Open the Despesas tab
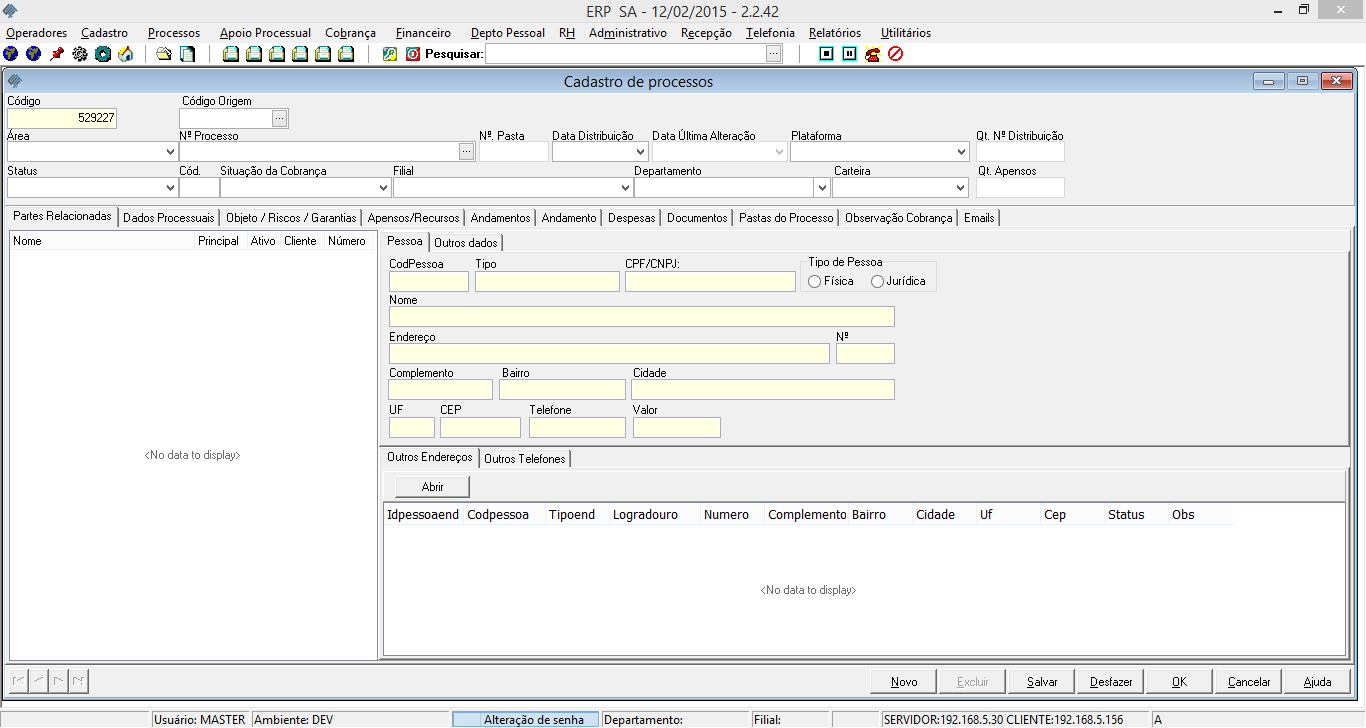1366x728 pixels. pyautogui.click(x=632, y=218)
